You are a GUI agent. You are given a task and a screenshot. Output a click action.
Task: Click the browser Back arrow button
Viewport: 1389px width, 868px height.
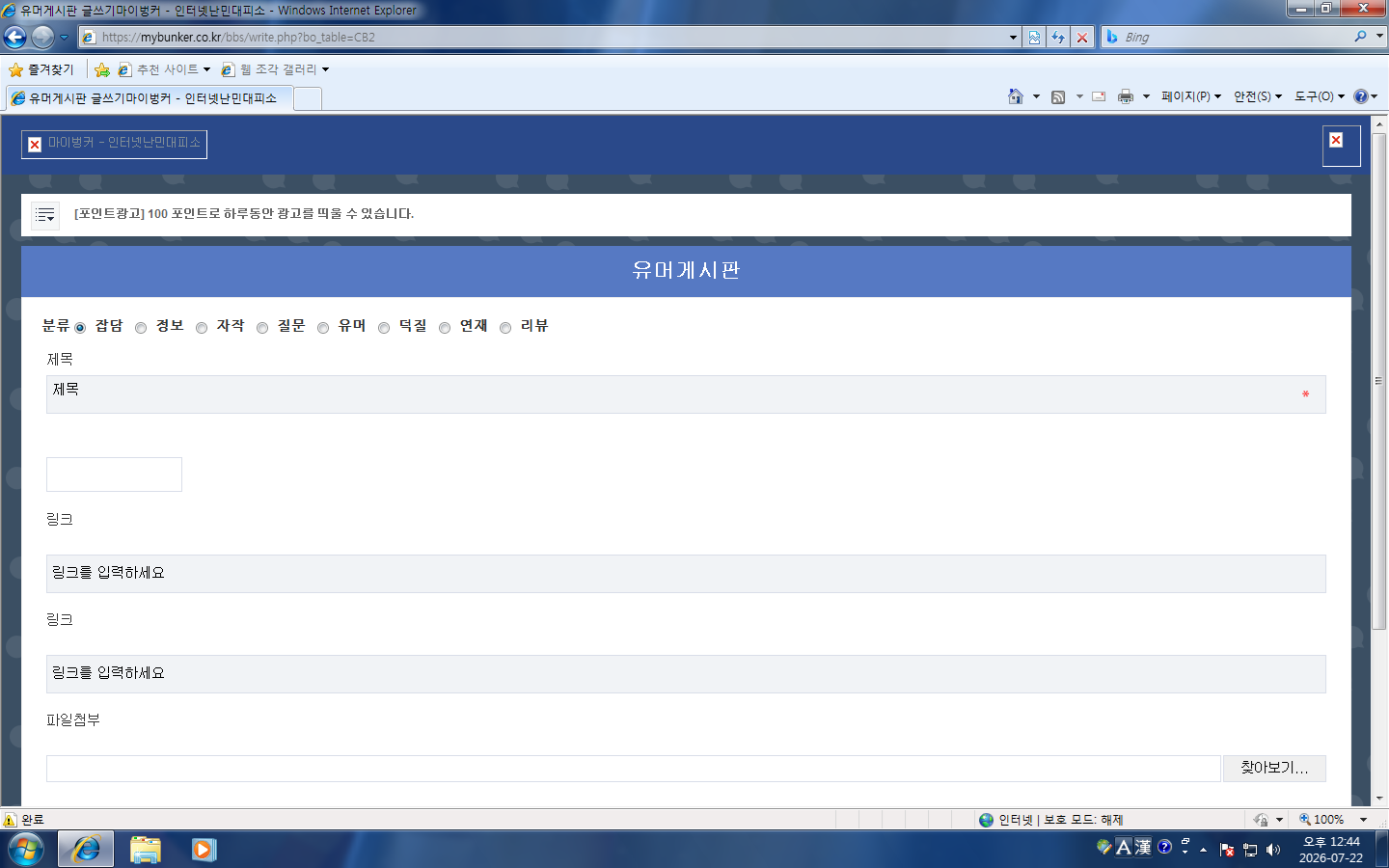[x=15, y=38]
